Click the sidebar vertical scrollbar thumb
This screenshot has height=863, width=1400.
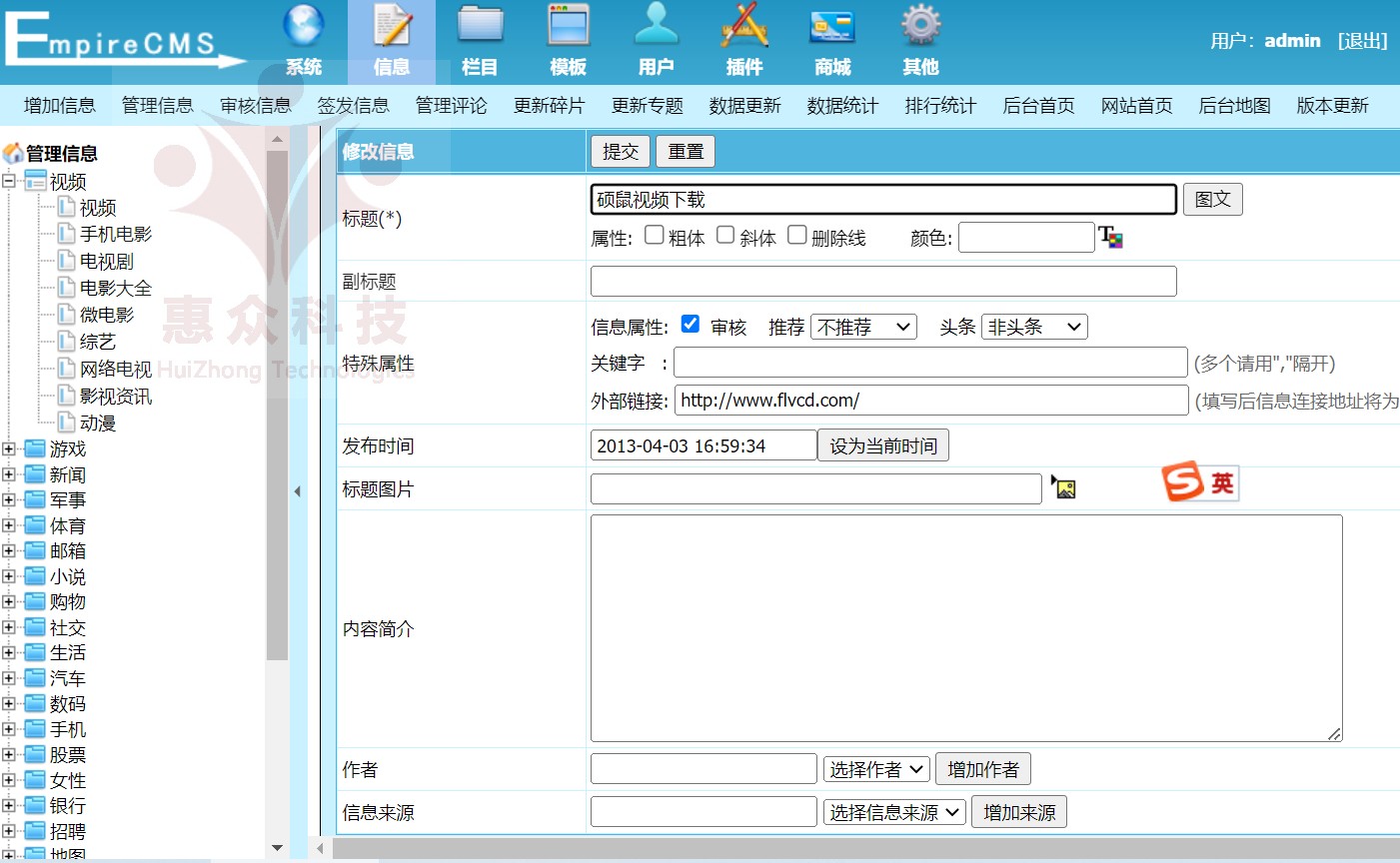[278, 406]
